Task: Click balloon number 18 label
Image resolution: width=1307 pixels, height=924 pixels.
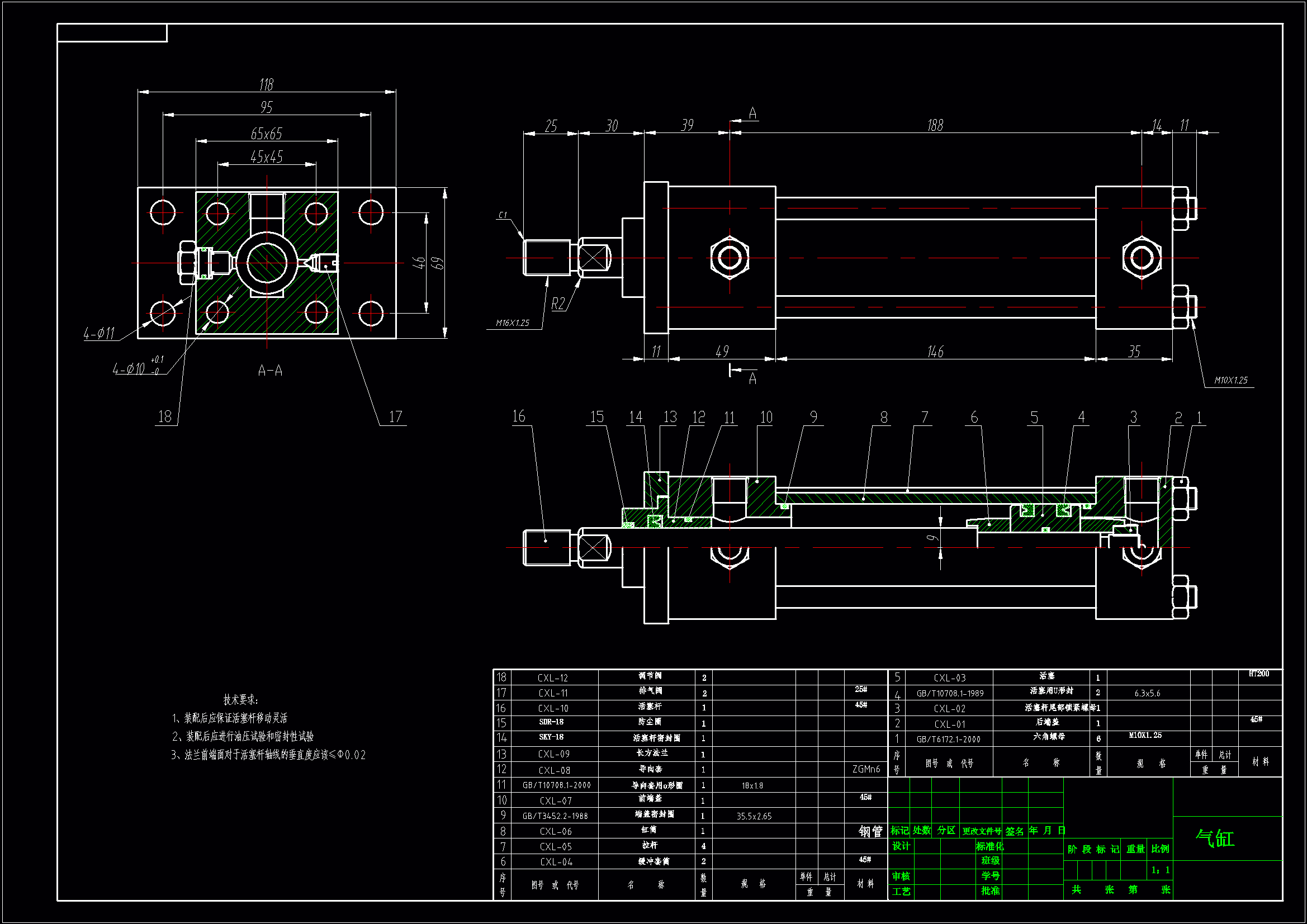Action: click(164, 417)
